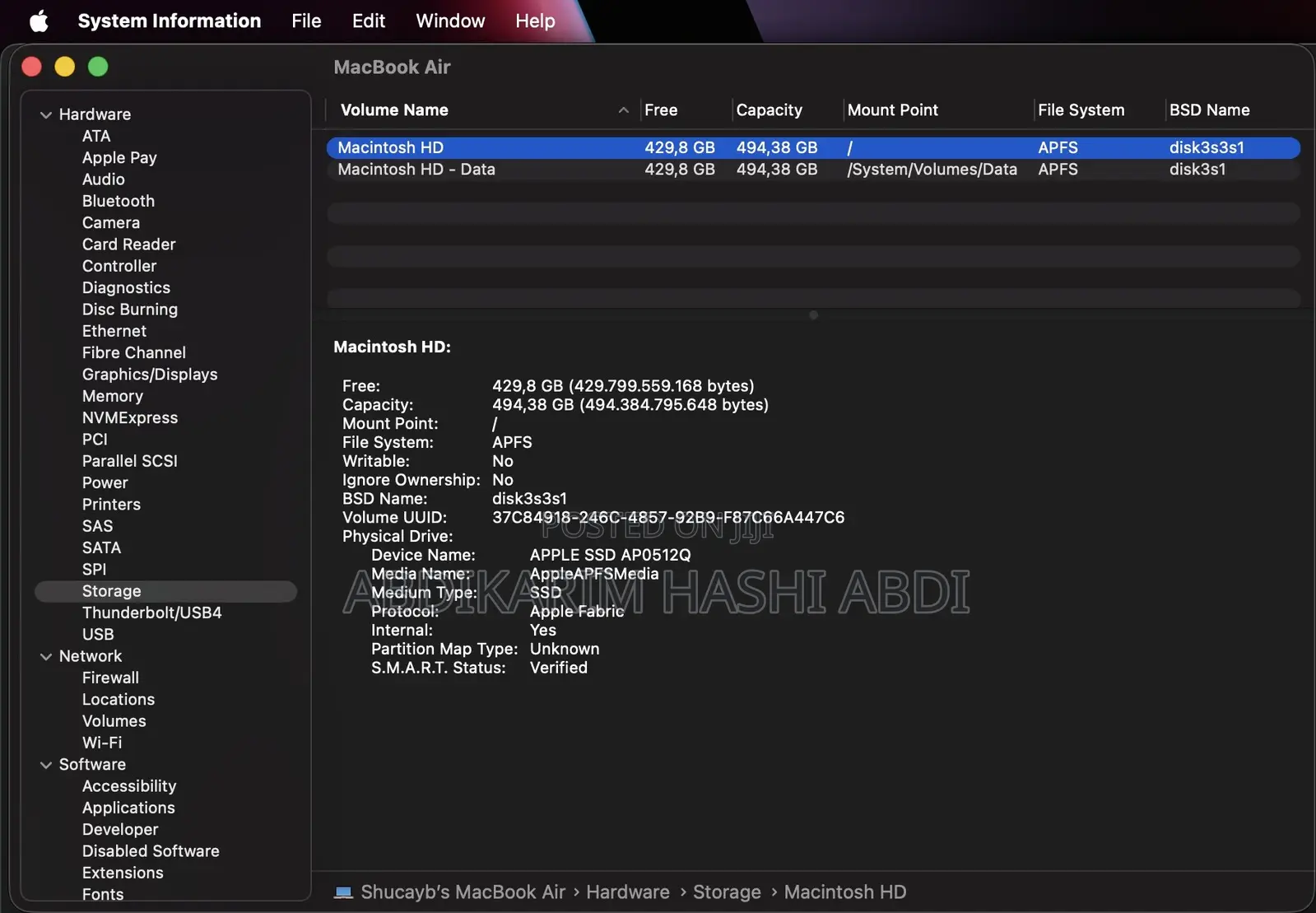Sort by the Capacity column header
Screen dimensions: 1316x913
point(769,110)
